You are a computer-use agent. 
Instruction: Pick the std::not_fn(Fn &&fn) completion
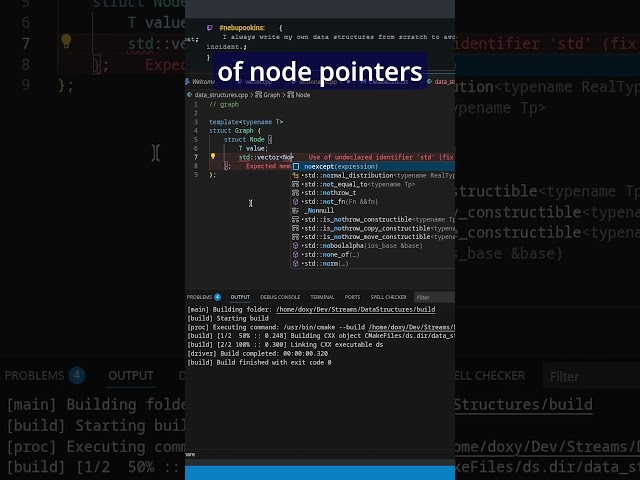click(x=373, y=202)
